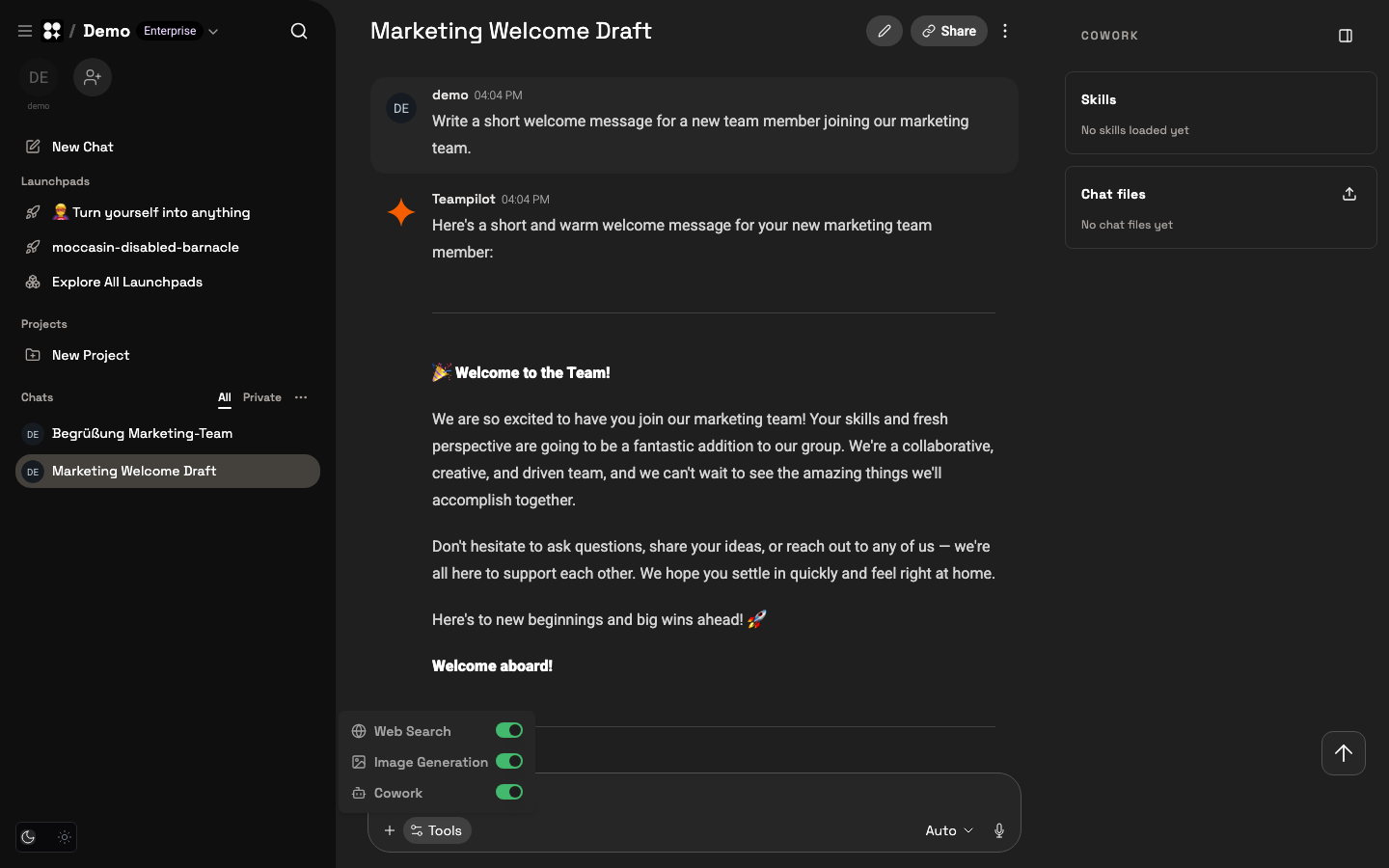Click the Cowork robot icon
1389x868 pixels.
pyautogui.click(x=359, y=793)
